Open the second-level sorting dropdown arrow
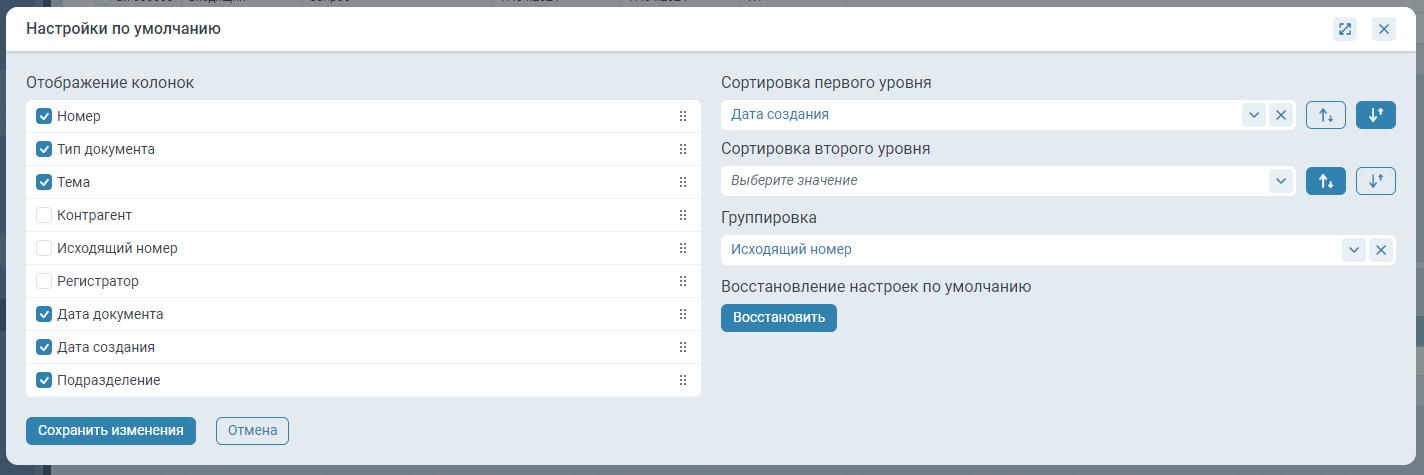The image size is (1424, 475). point(1280,181)
